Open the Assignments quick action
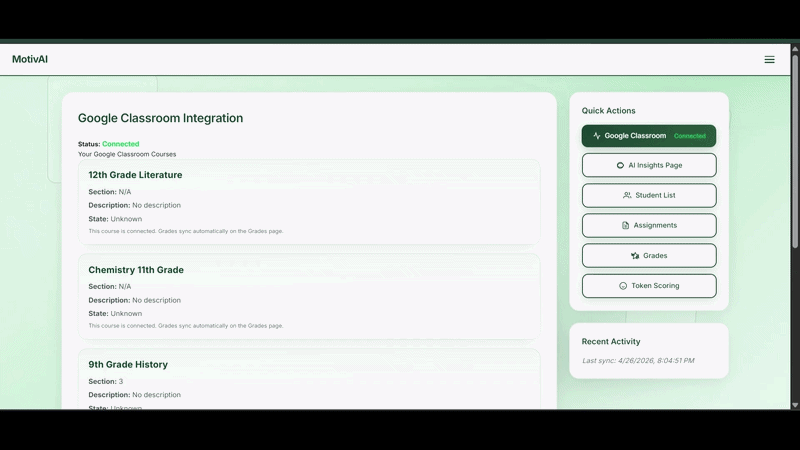Viewport: 800px width, 450px height. (x=649, y=226)
